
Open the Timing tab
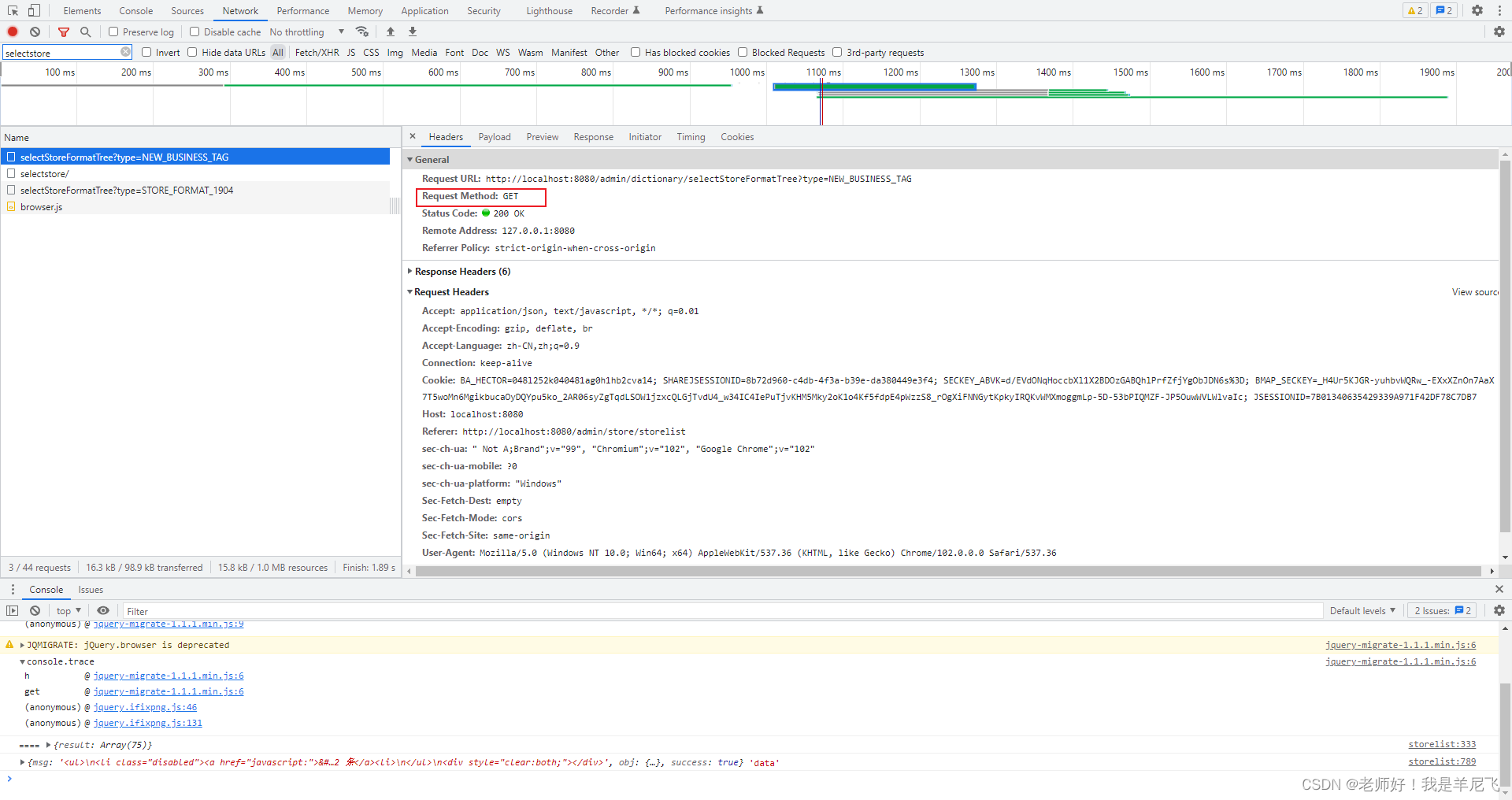point(691,136)
